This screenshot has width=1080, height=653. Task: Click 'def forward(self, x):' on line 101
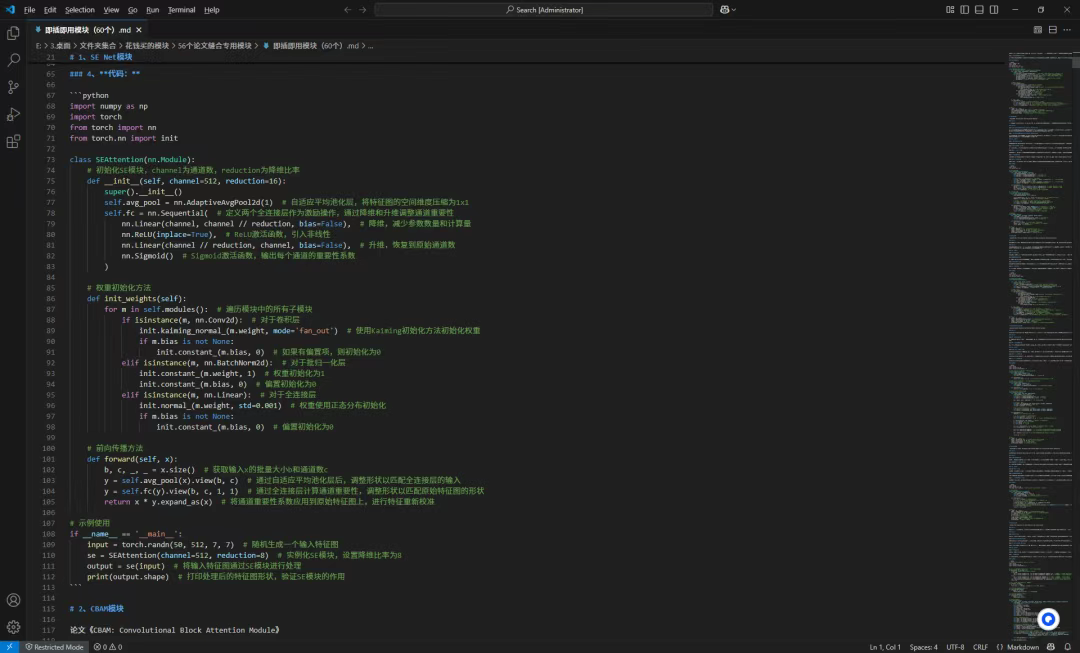[x=132, y=459]
